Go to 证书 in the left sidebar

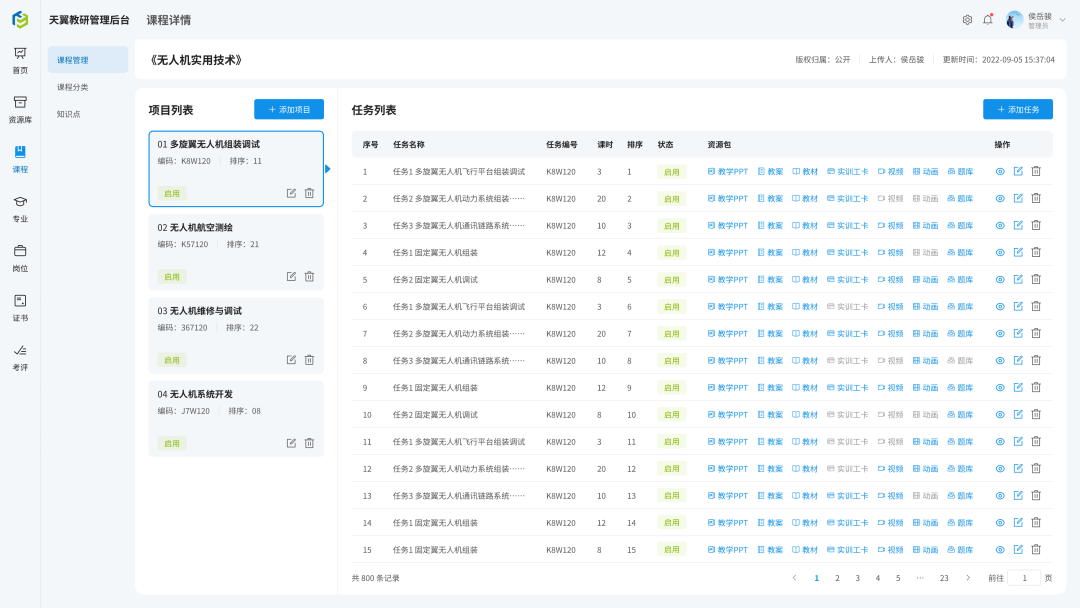tap(20, 308)
